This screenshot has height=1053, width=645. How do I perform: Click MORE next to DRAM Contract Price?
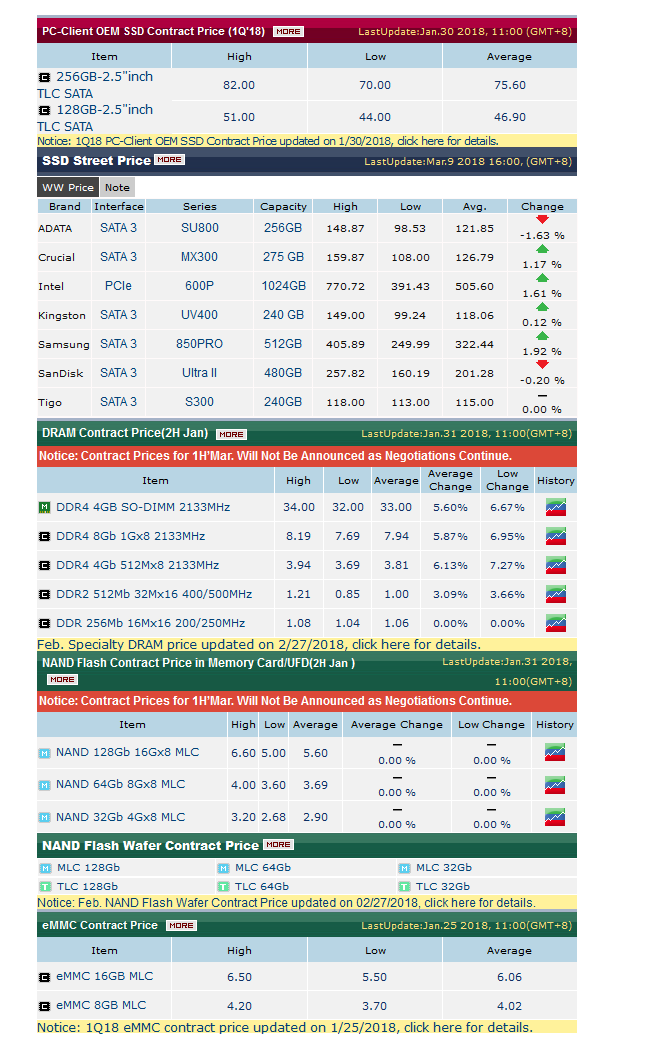tap(231, 434)
